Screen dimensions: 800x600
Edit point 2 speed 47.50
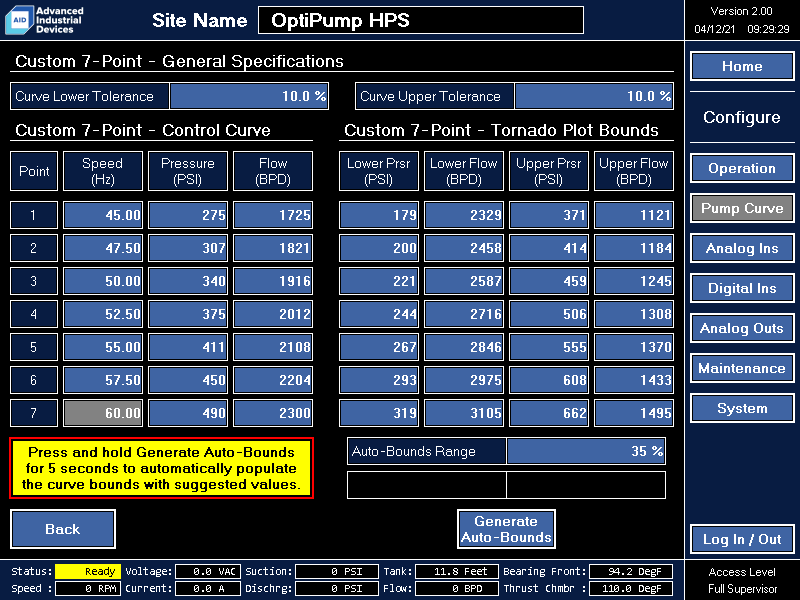pos(103,248)
